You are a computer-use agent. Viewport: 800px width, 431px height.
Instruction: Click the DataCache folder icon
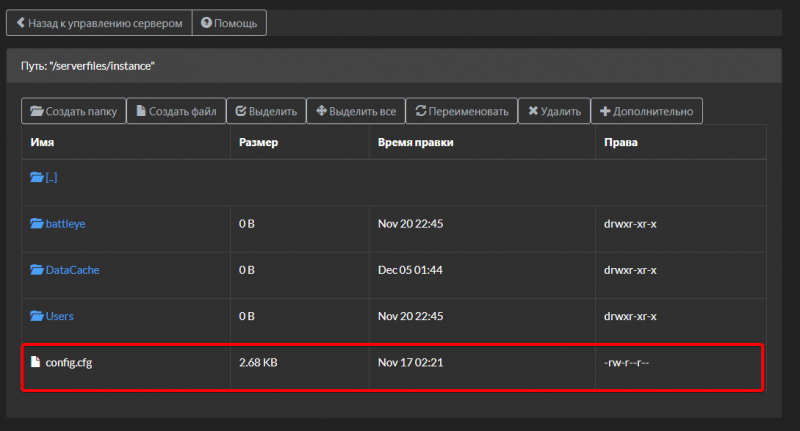point(37,269)
